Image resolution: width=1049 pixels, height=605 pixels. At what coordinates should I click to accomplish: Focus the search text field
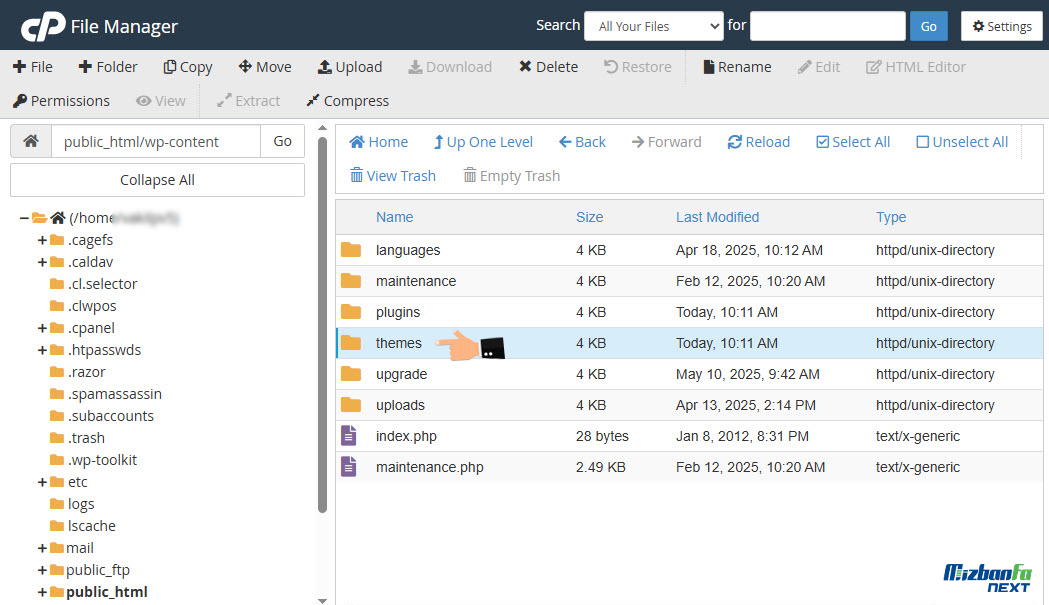tap(828, 26)
